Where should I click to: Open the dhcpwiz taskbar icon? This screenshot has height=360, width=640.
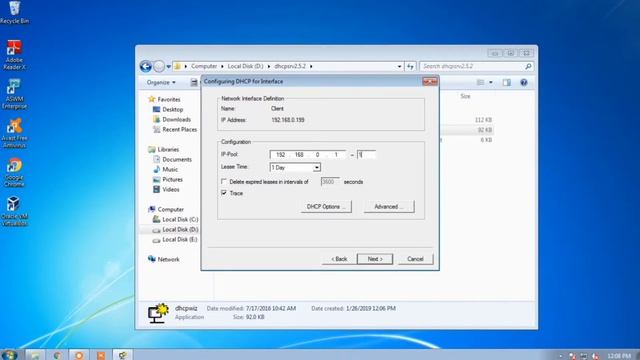pos(122,355)
